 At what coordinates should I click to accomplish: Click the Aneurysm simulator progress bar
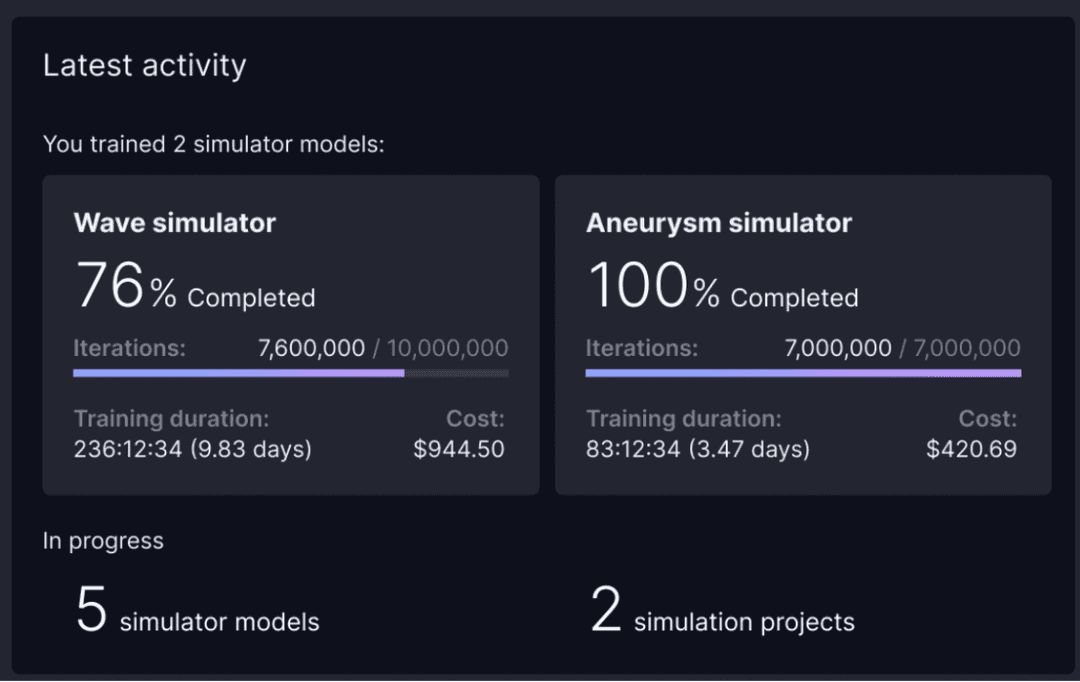(803, 373)
